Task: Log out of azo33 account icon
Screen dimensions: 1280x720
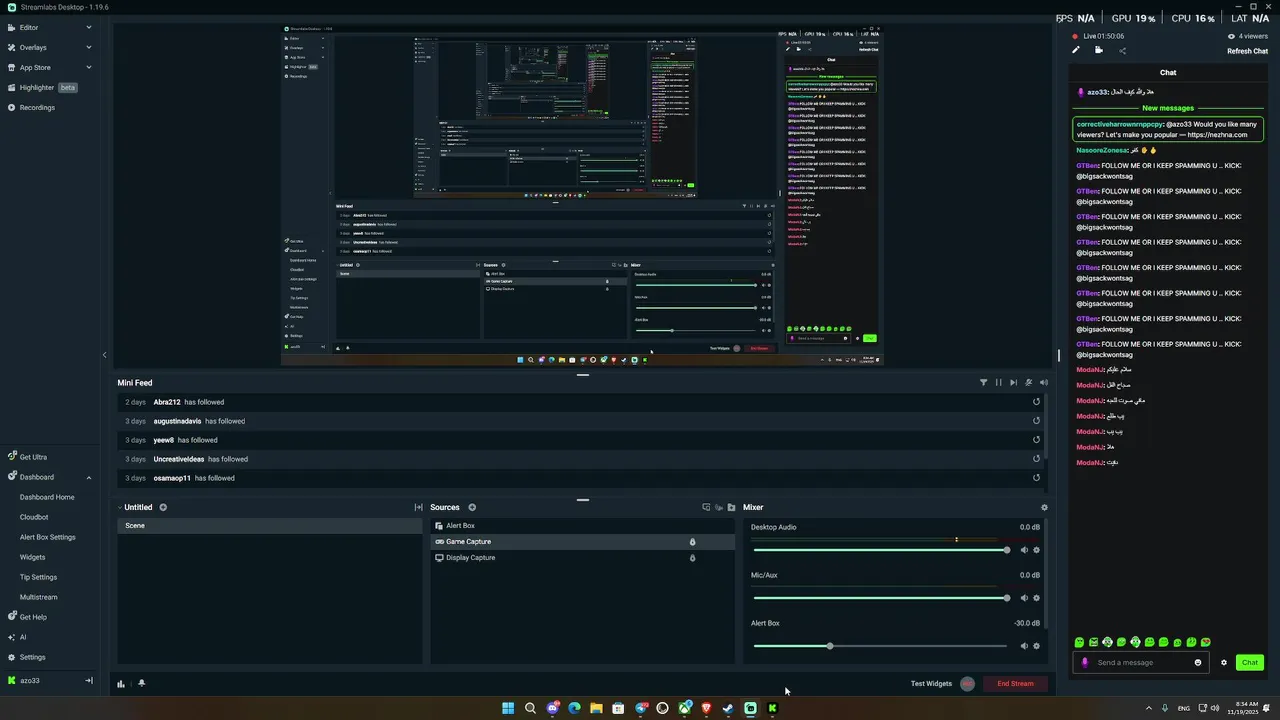Action: click(88, 681)
